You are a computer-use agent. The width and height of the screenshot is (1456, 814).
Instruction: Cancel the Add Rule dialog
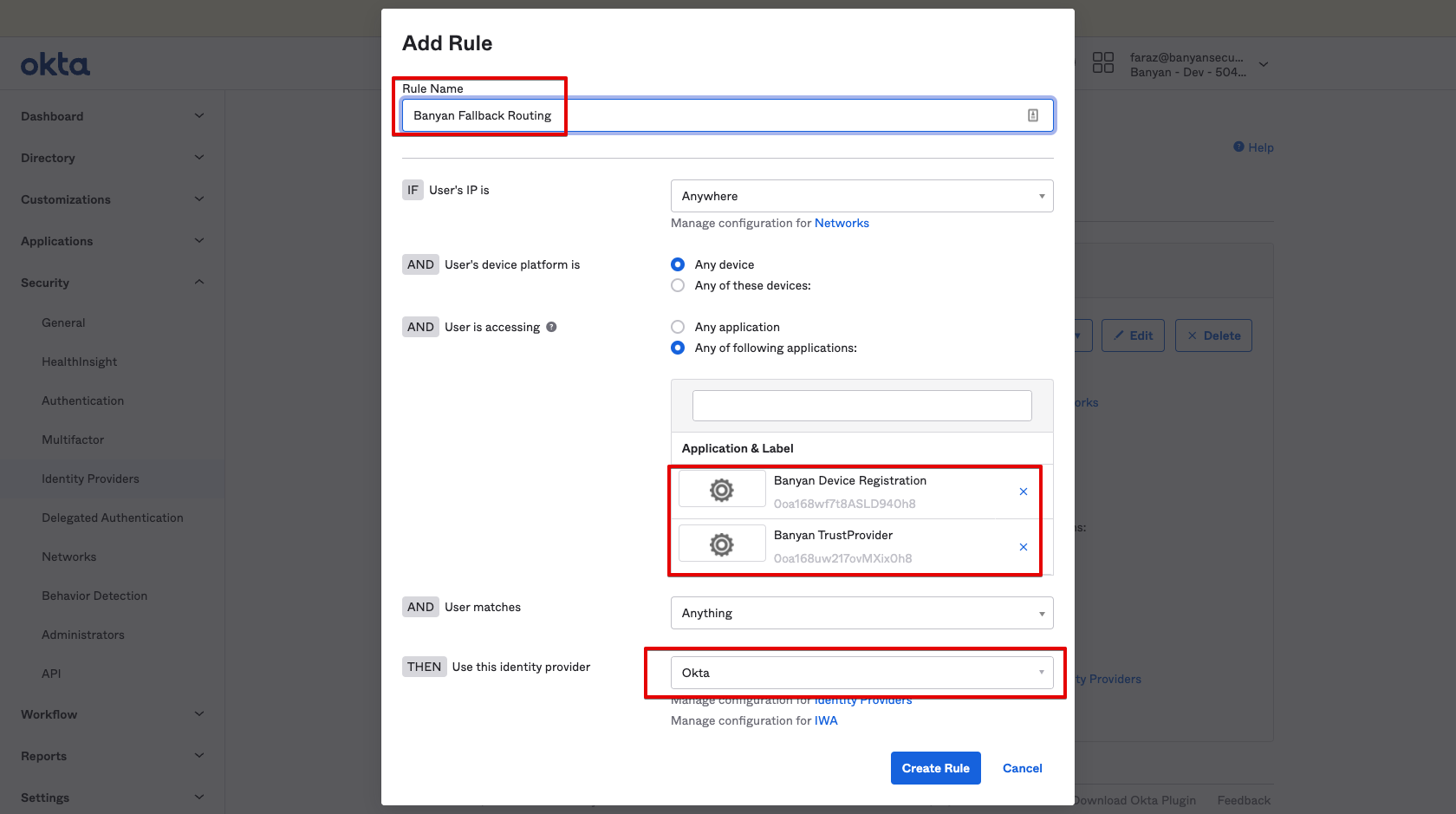(1022, 768)
